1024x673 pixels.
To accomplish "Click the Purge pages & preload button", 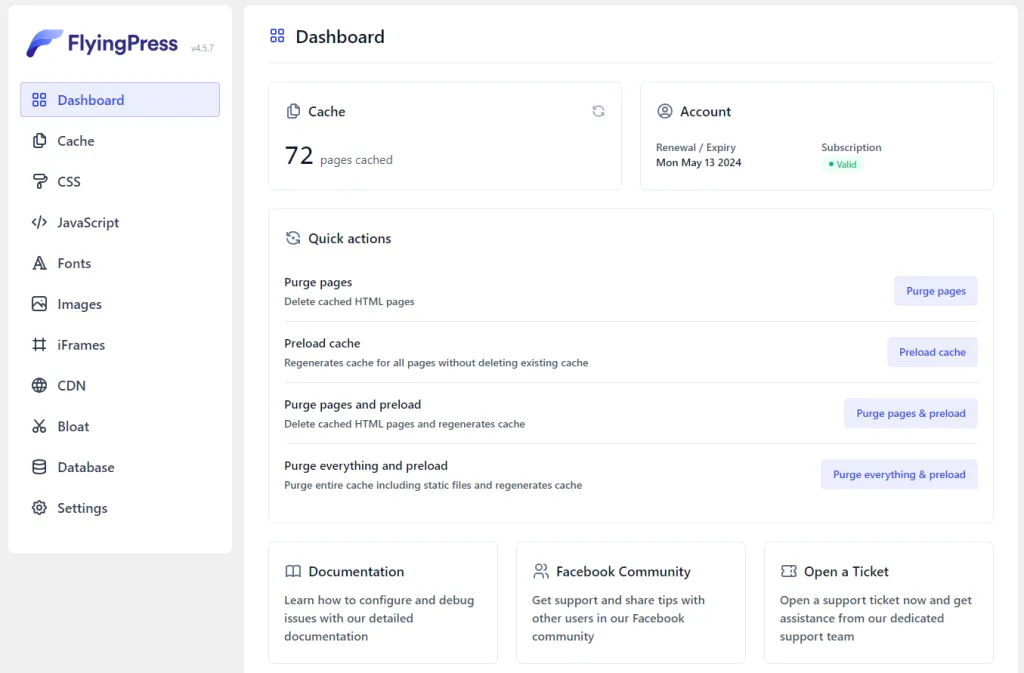I will click(x=910, y=414).
